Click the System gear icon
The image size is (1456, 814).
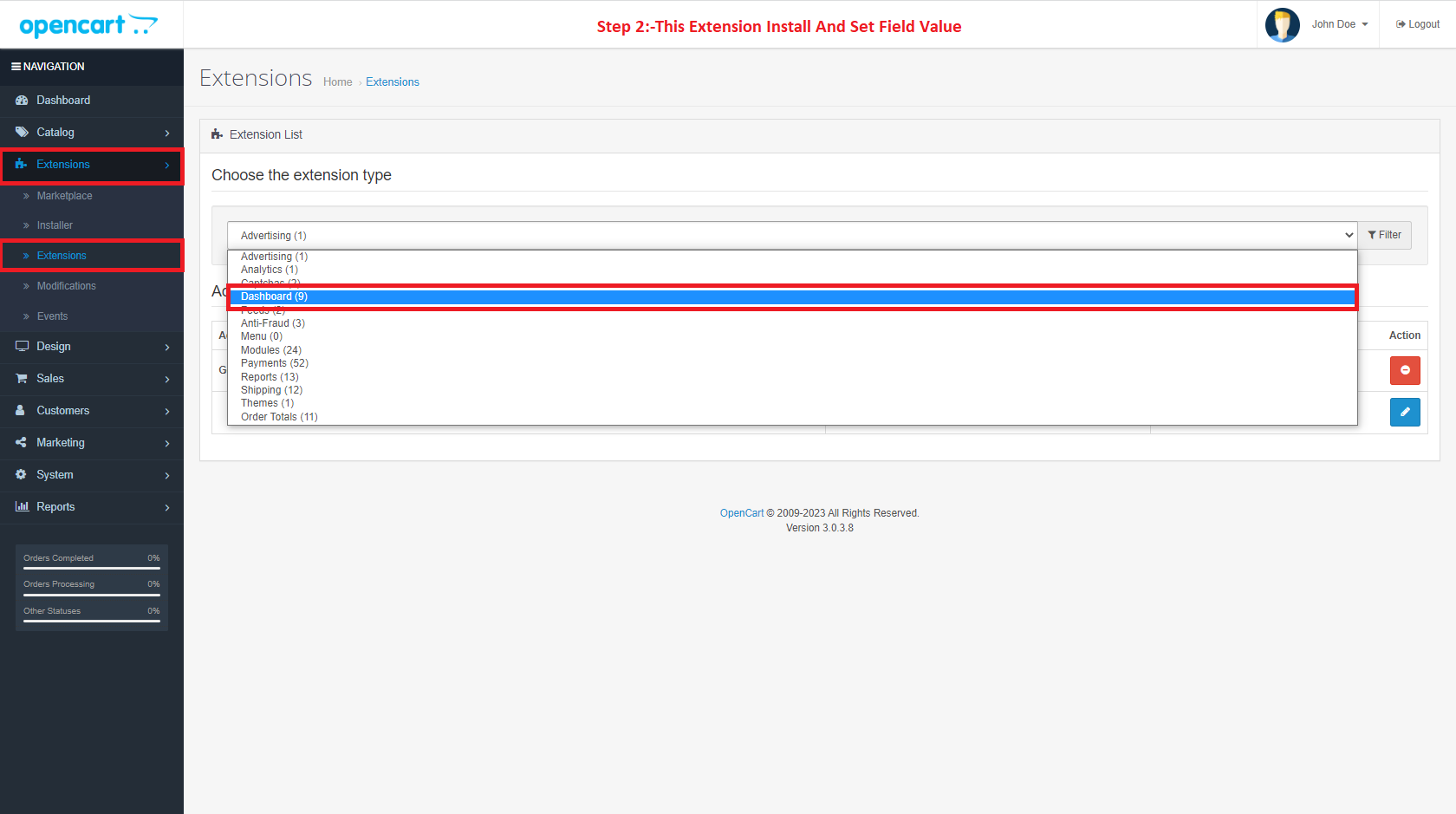pos(22,475)
